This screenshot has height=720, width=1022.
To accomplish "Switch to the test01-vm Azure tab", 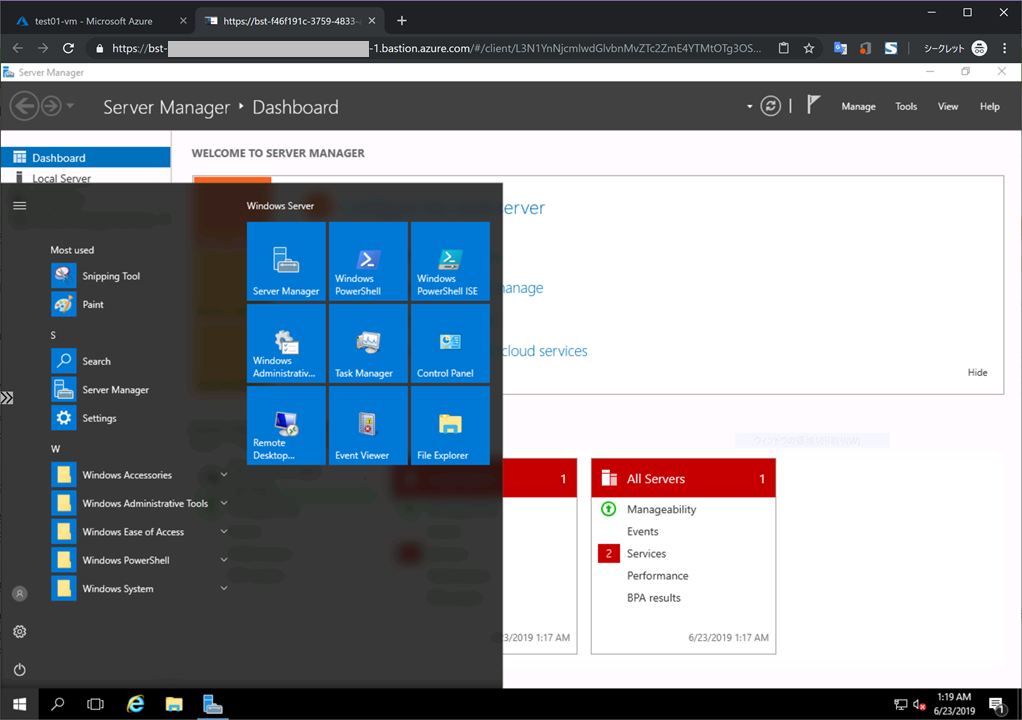I will pyautogui.click(x=93, y=21).
